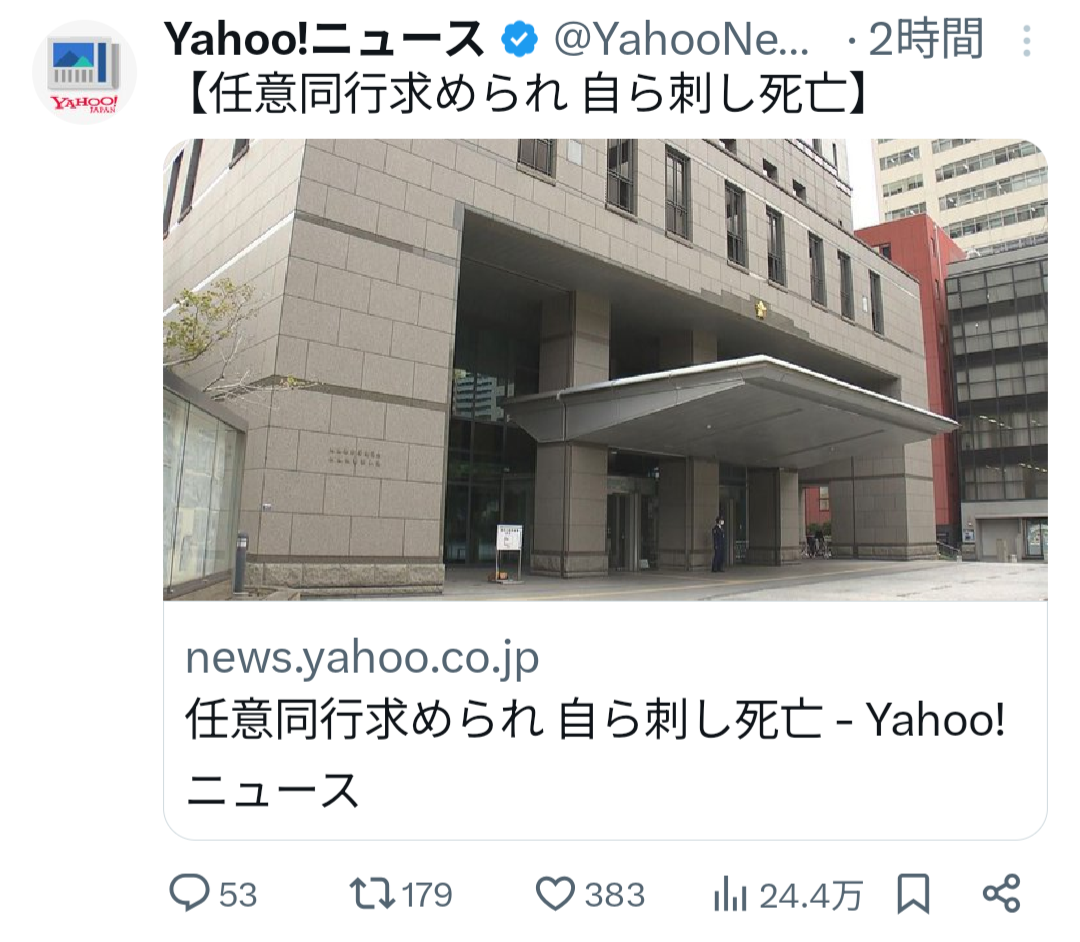The height and width of the screenshot is (942, 1080).
Task: Open the building photo in link card
Action: point(605,370)
